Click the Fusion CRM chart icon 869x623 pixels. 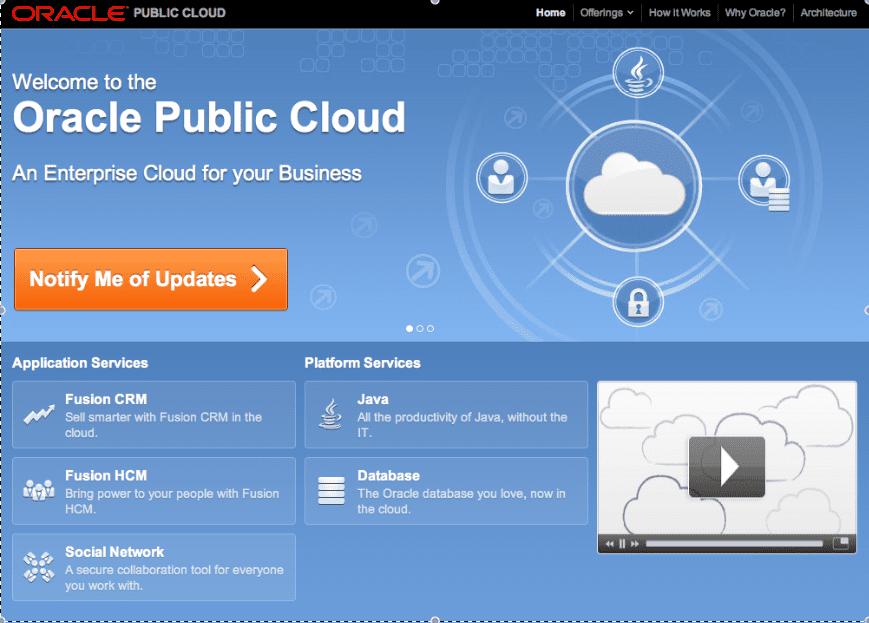[39, 414]
